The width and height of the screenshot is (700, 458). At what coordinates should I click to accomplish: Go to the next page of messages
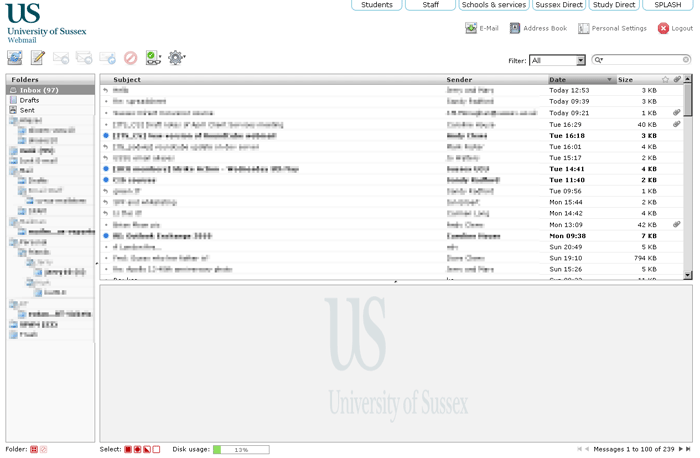pos(681,449)
